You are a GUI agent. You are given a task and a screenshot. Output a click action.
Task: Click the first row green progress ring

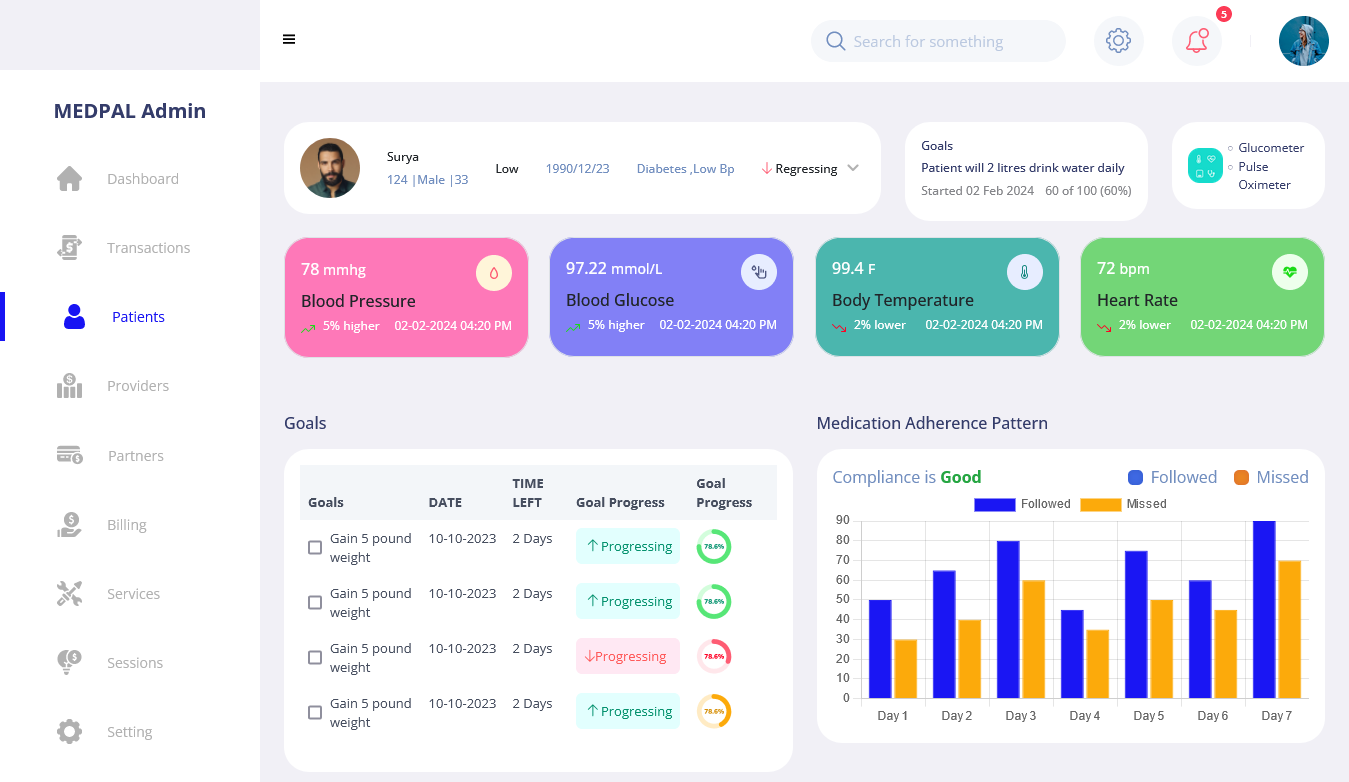pyautogui.click(x=714, y=547)
